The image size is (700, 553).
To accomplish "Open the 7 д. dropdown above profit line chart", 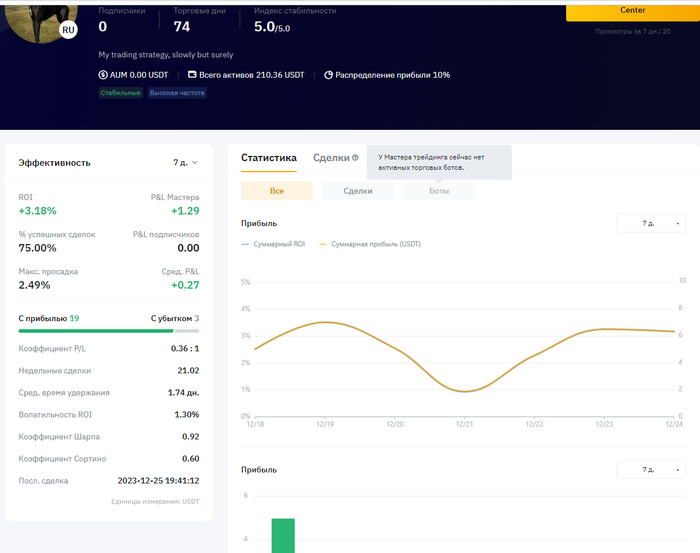I will click(650, 224).
